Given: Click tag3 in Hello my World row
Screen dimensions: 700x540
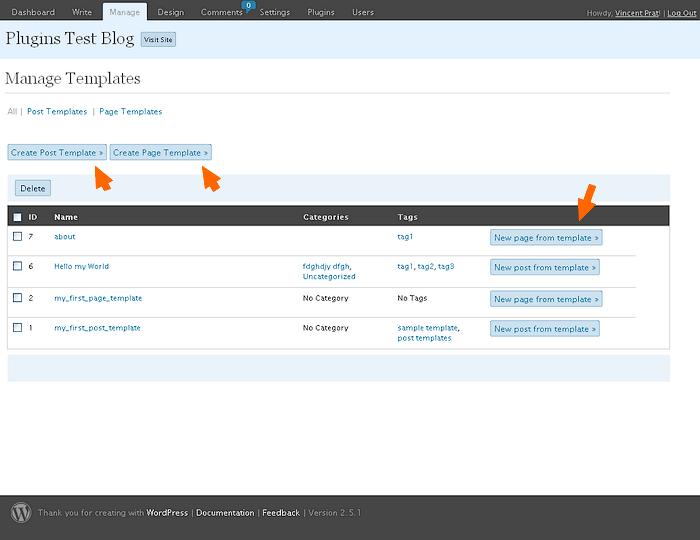Looking at the screenshot, I should tap(446, 266).
